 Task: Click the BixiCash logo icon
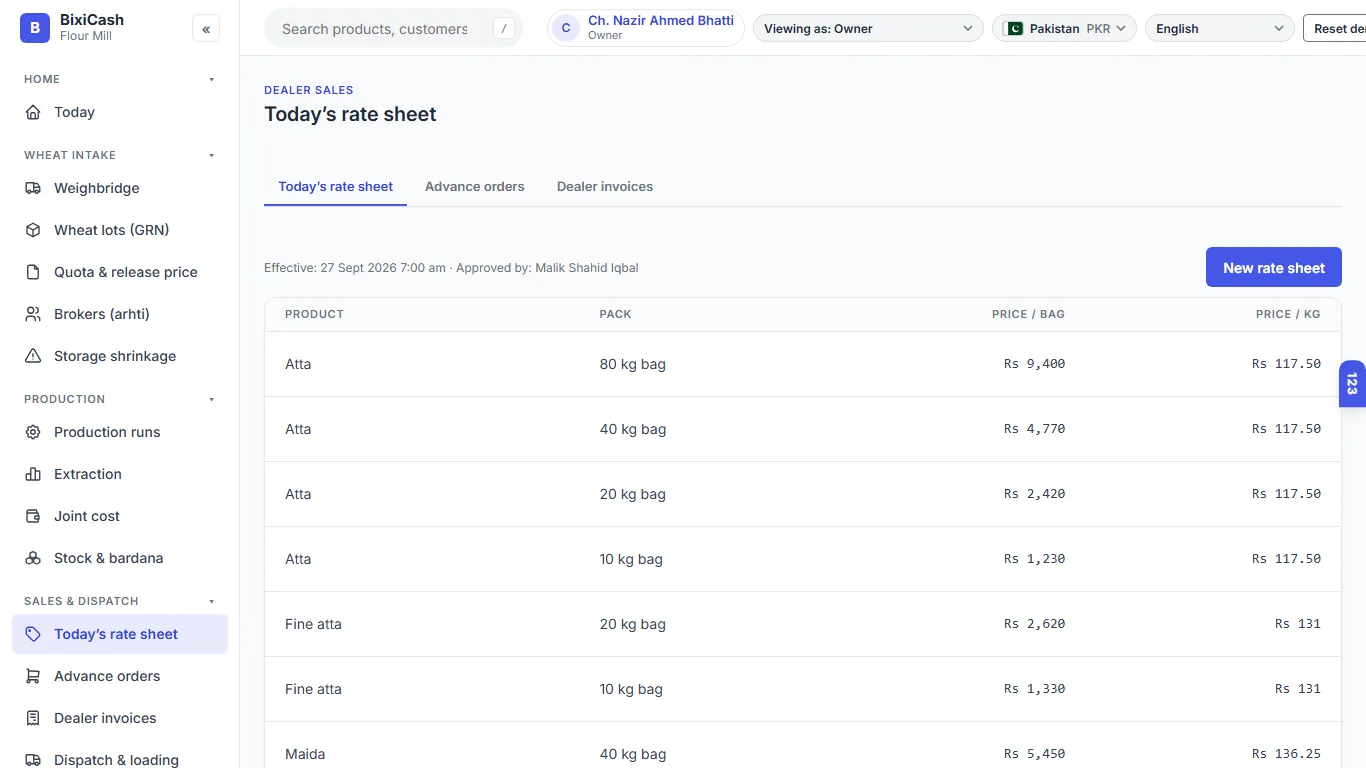34,28
